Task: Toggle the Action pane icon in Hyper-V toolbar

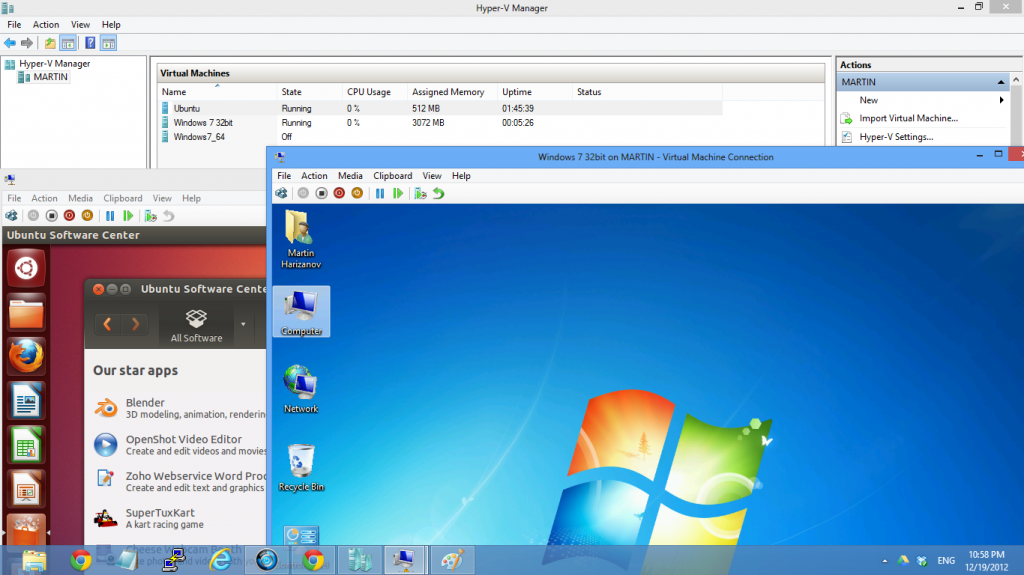Action: (x=108, y=43)
